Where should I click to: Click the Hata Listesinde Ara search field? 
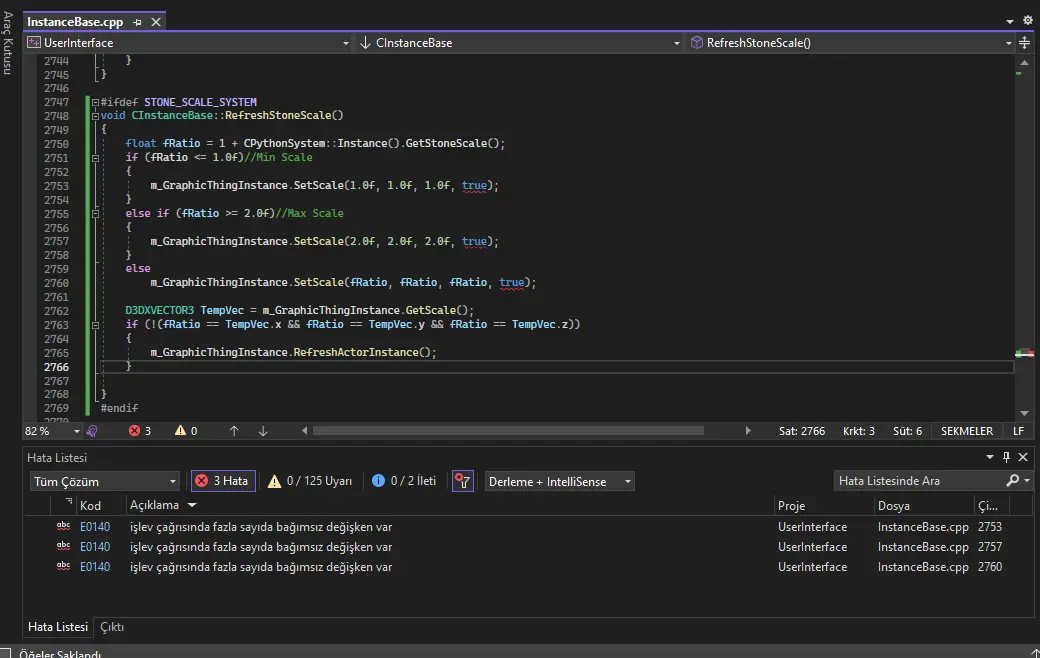(919, 481)
